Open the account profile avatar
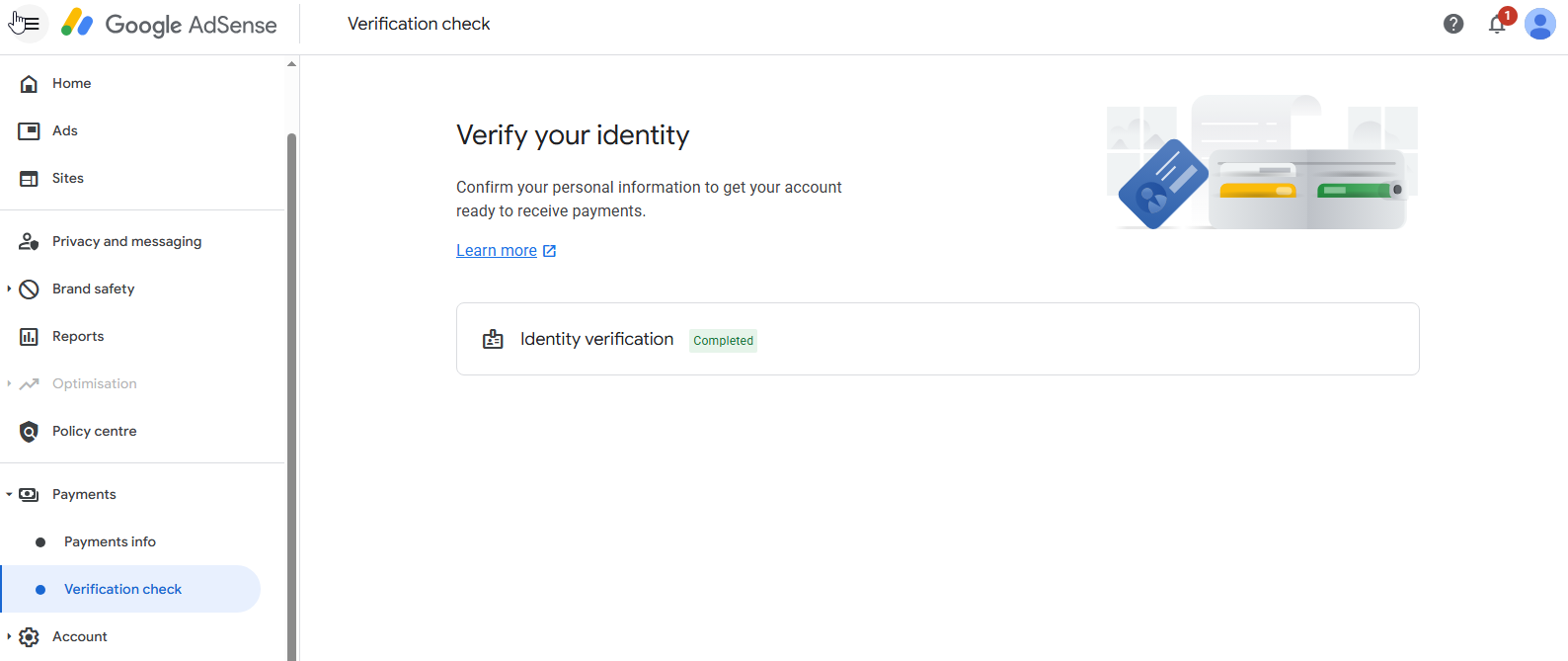Image resolution: width=1568 pixels, height=661 pixels. (1540, 24)
